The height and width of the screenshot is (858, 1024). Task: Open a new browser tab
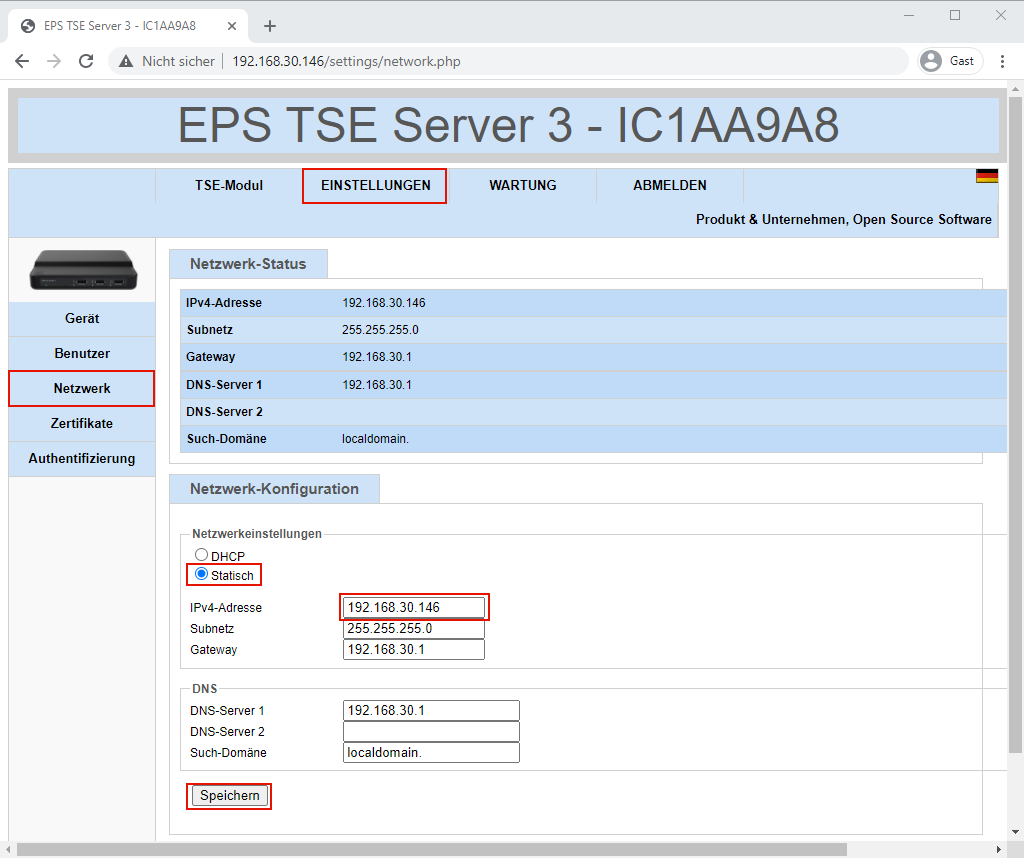pos(269,26)
